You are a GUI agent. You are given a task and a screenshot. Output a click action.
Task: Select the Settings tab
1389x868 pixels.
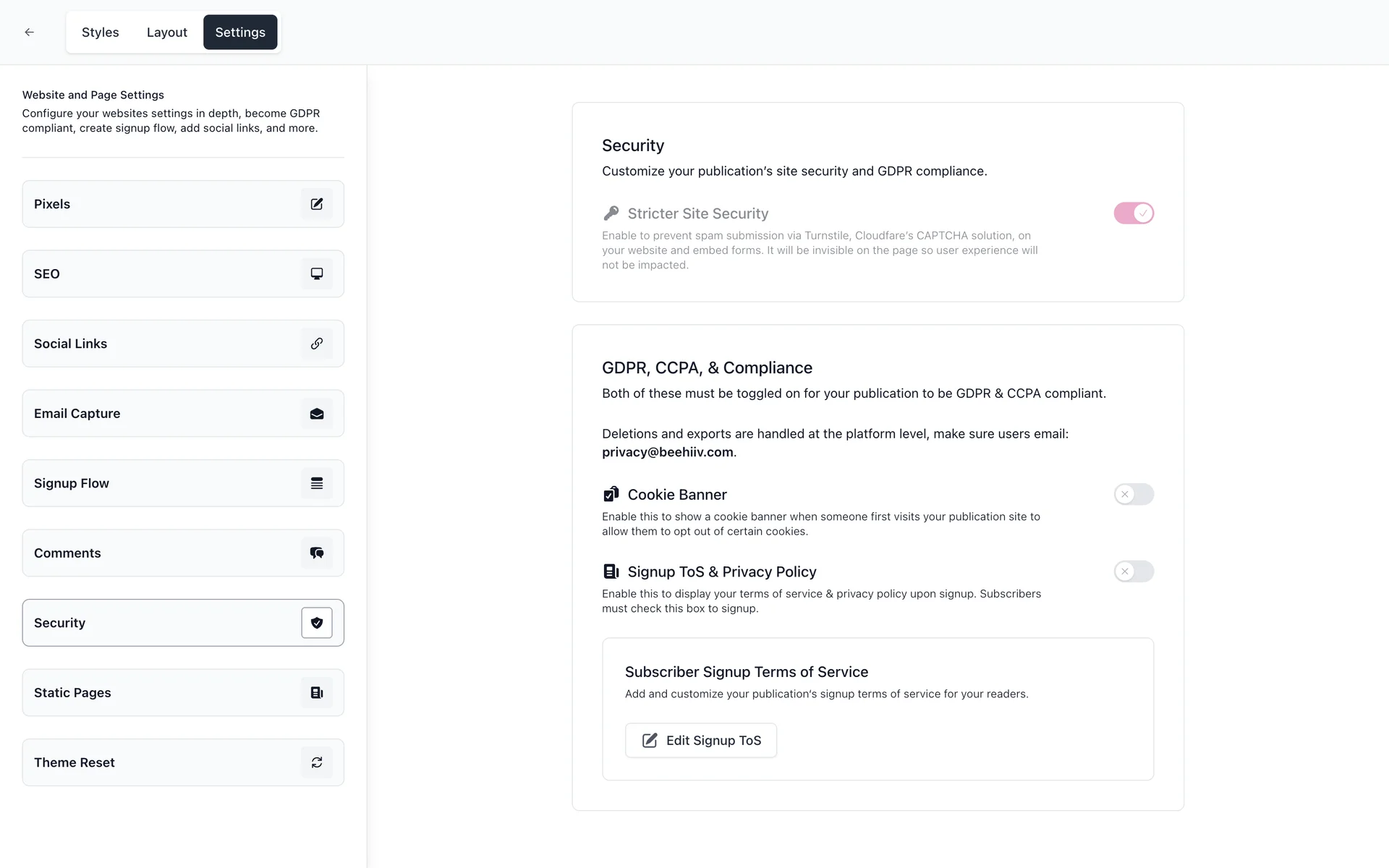click(240, 33)
